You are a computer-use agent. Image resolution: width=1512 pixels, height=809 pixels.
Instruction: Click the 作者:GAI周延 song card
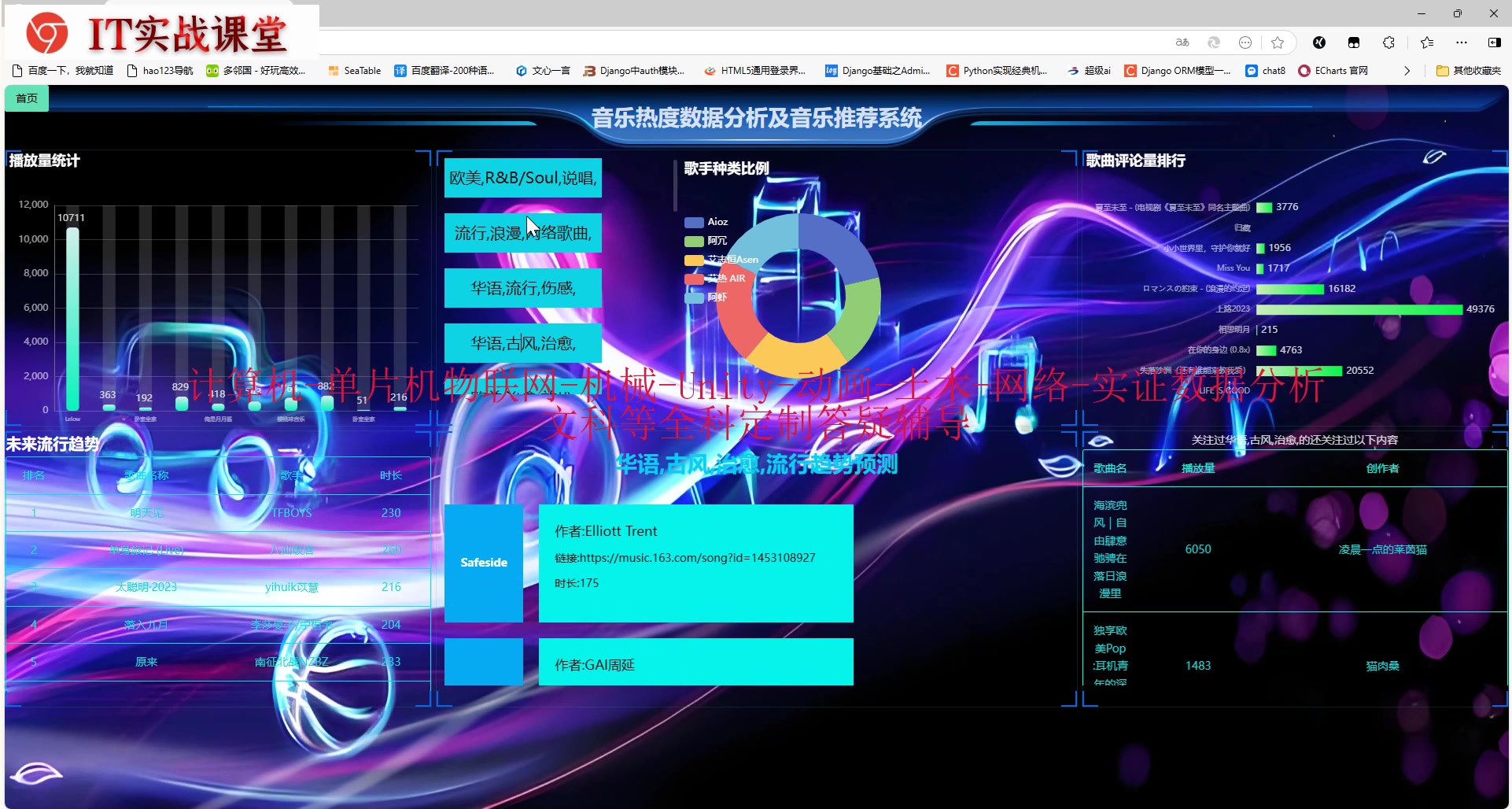(696, 662)
